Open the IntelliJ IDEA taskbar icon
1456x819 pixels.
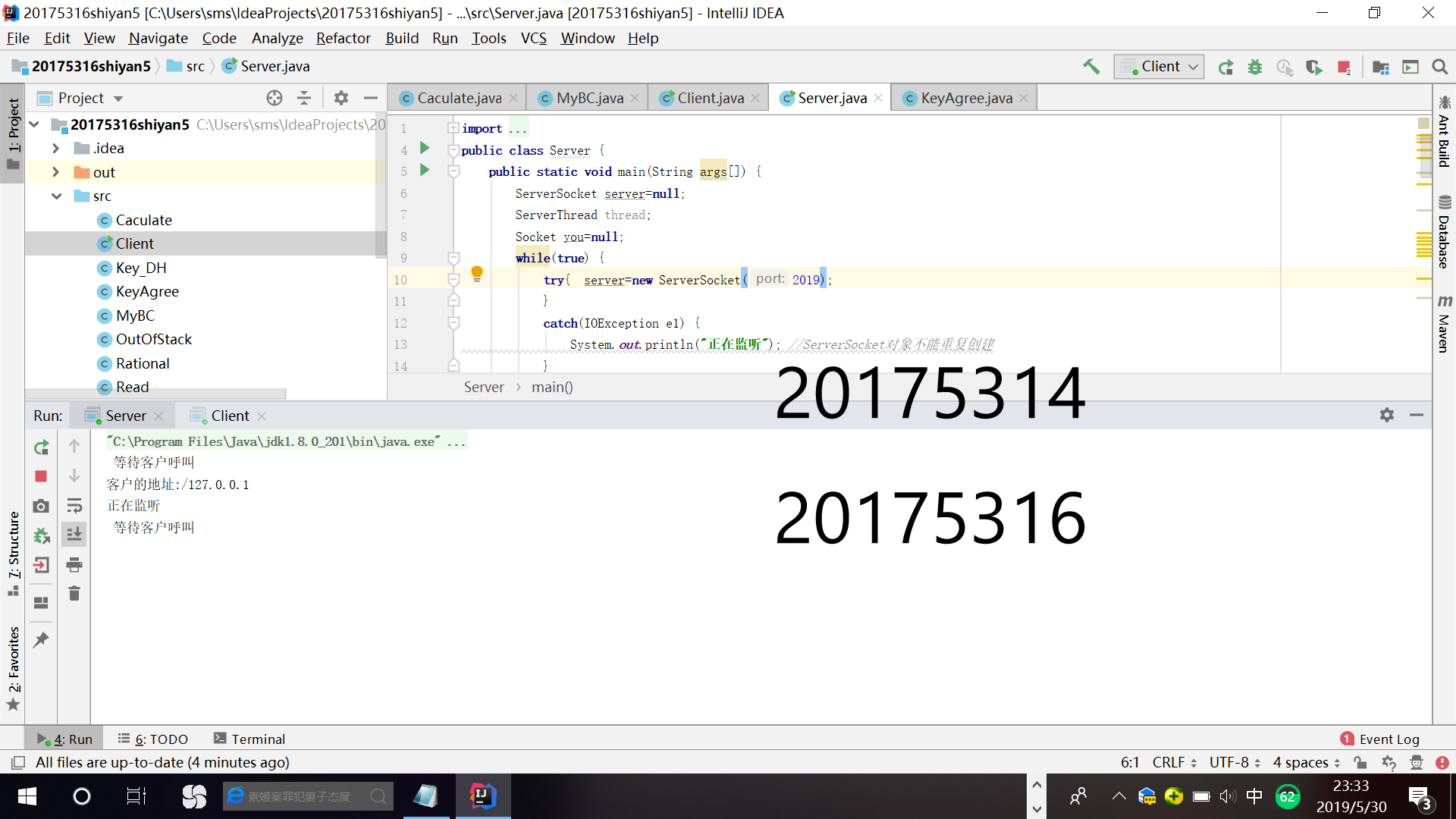[x=482, y=795]
